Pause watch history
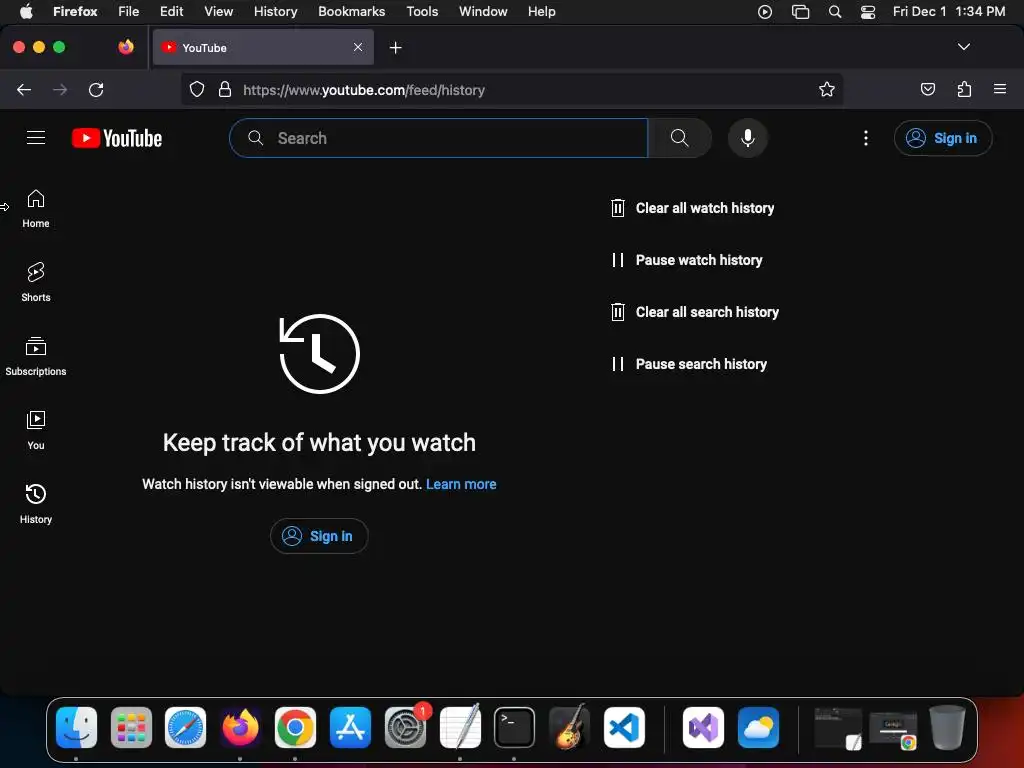 (686, 260)
